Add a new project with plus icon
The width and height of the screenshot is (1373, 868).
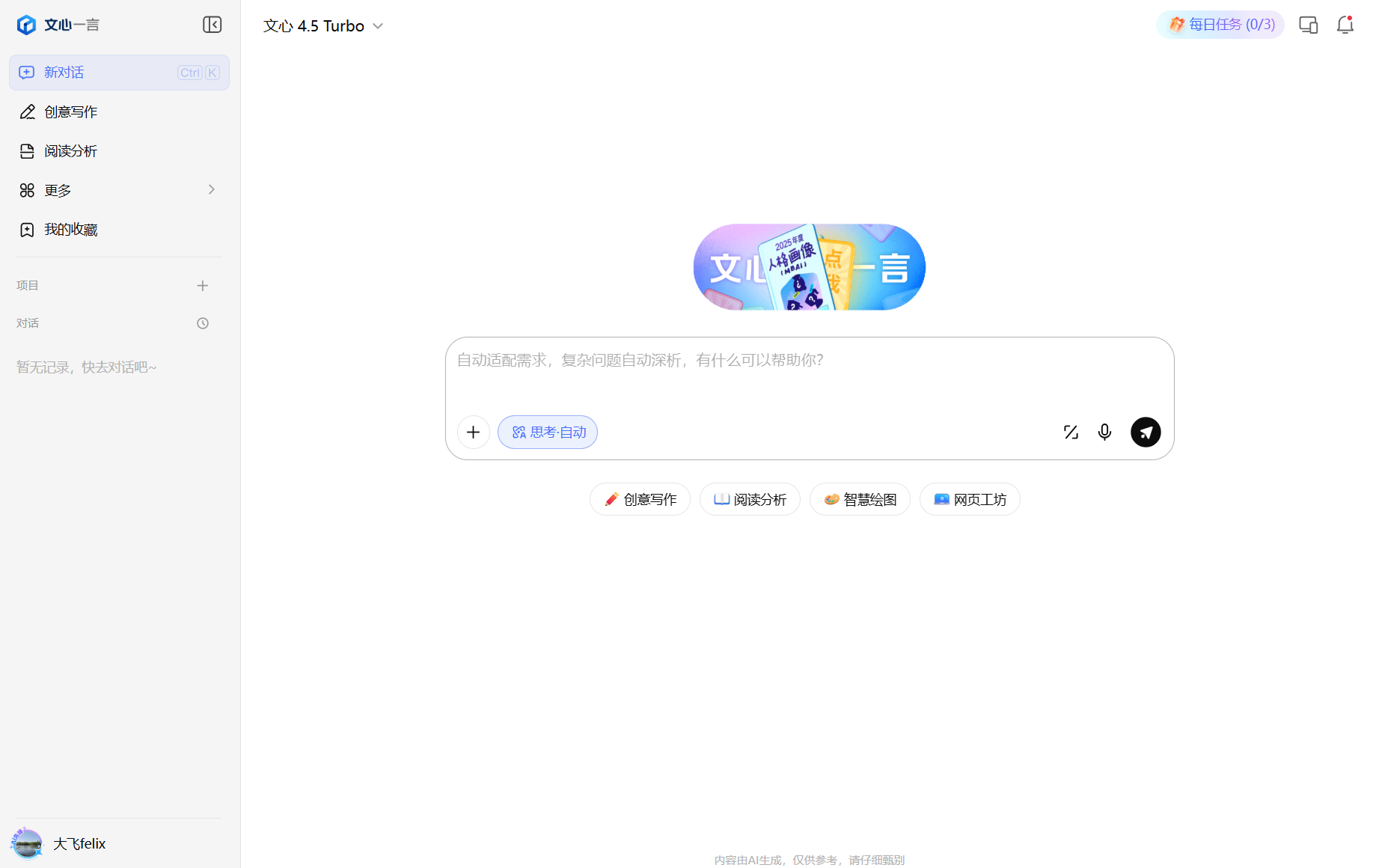(203, 286)
